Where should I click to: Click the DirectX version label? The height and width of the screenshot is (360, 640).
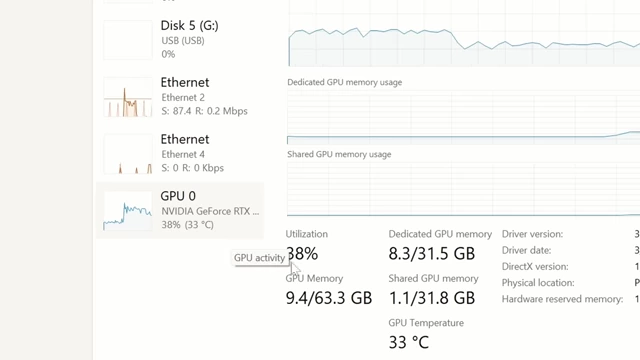pyautogui.click(x=535, y=267)
